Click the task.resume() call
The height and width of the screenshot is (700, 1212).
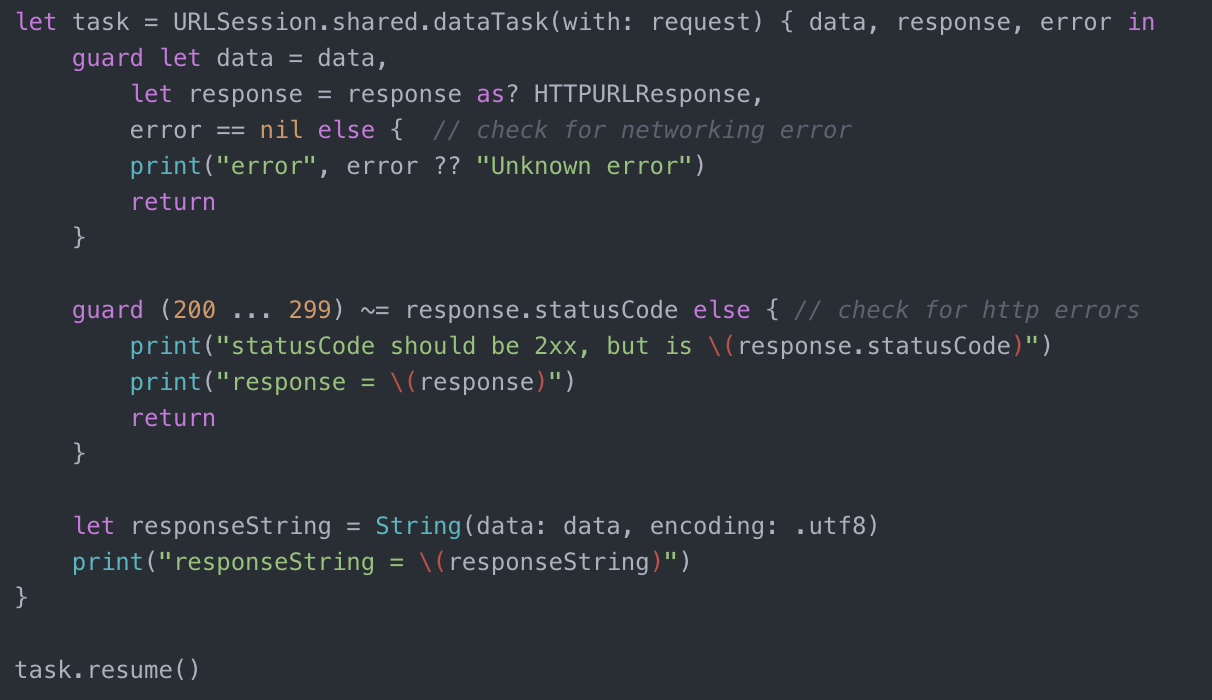(108, 670)
